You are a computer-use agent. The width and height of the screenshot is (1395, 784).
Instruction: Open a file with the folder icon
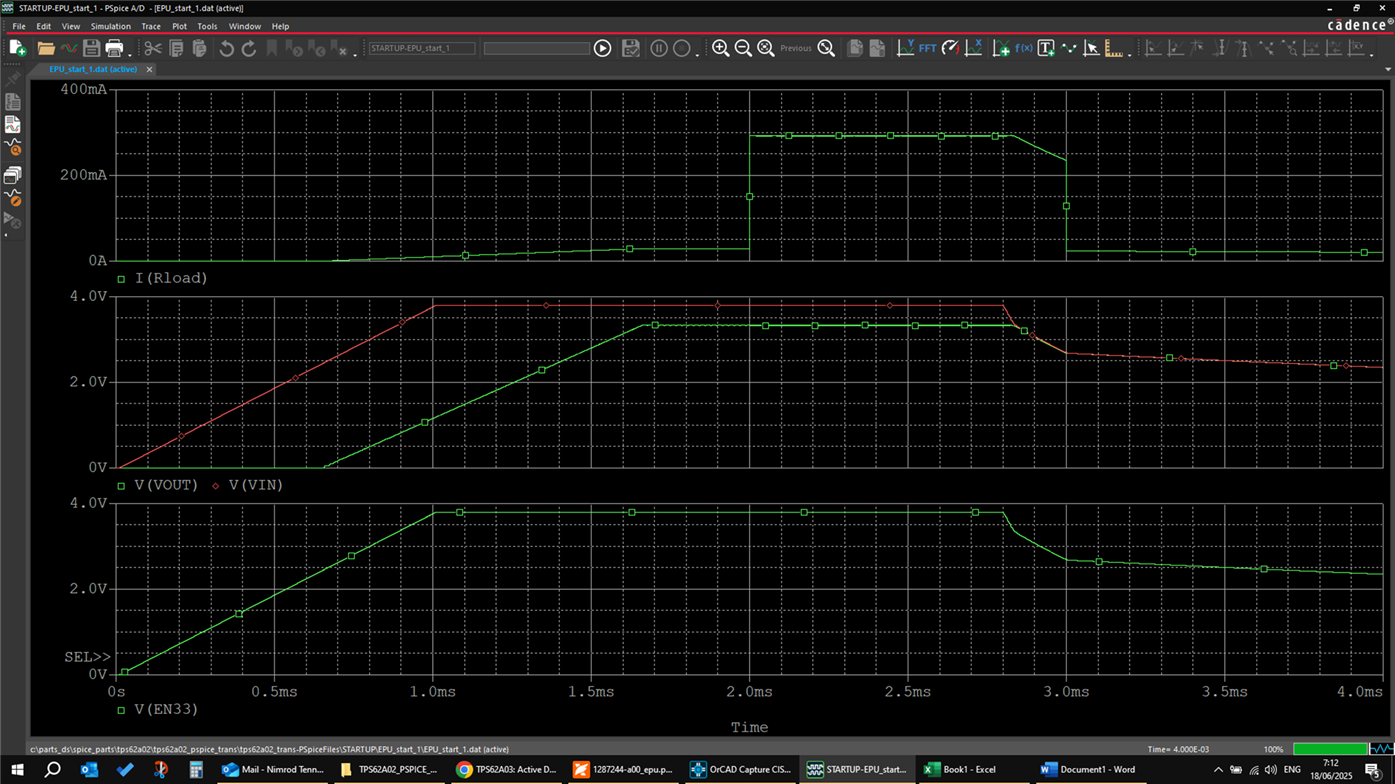click(46, 48)
